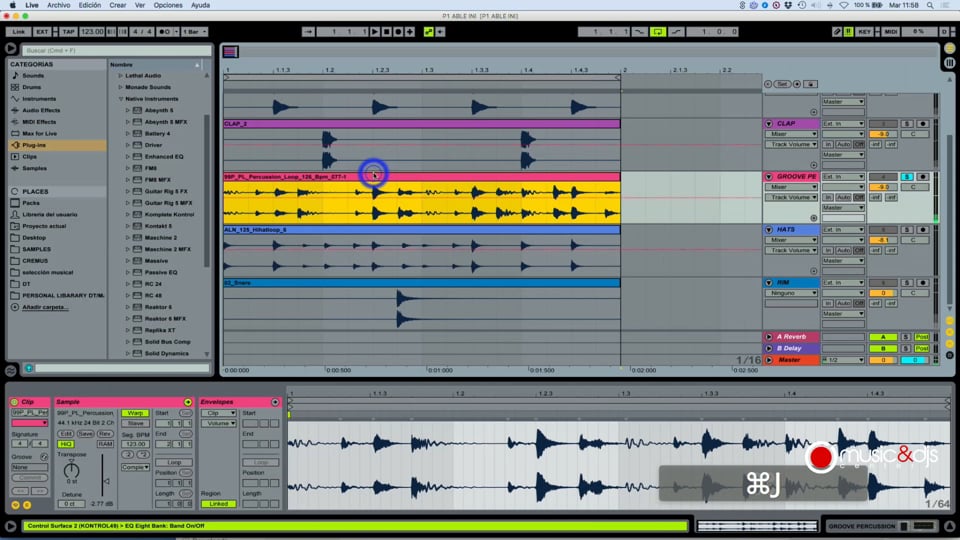
Task: Toggle the metronome button
Action: pyautogui.click(x=164, y=32)
